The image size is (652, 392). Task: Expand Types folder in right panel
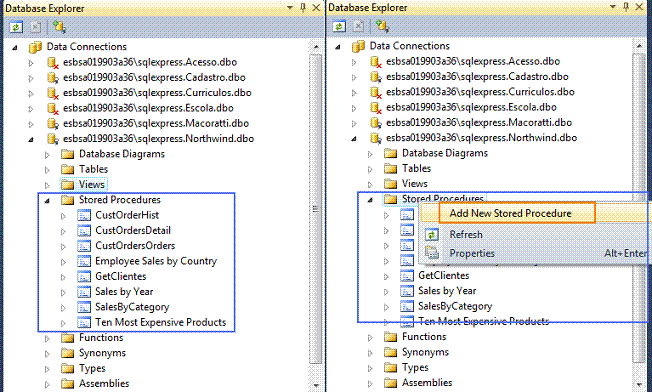point(370,368)
